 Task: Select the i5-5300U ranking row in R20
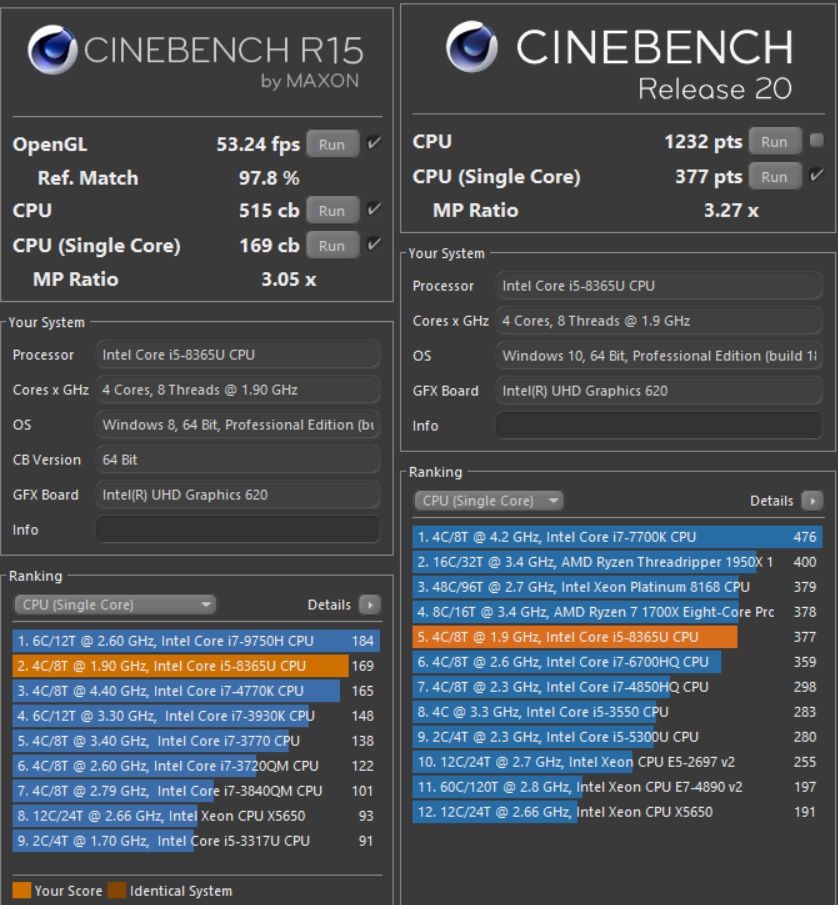point(617,737)
